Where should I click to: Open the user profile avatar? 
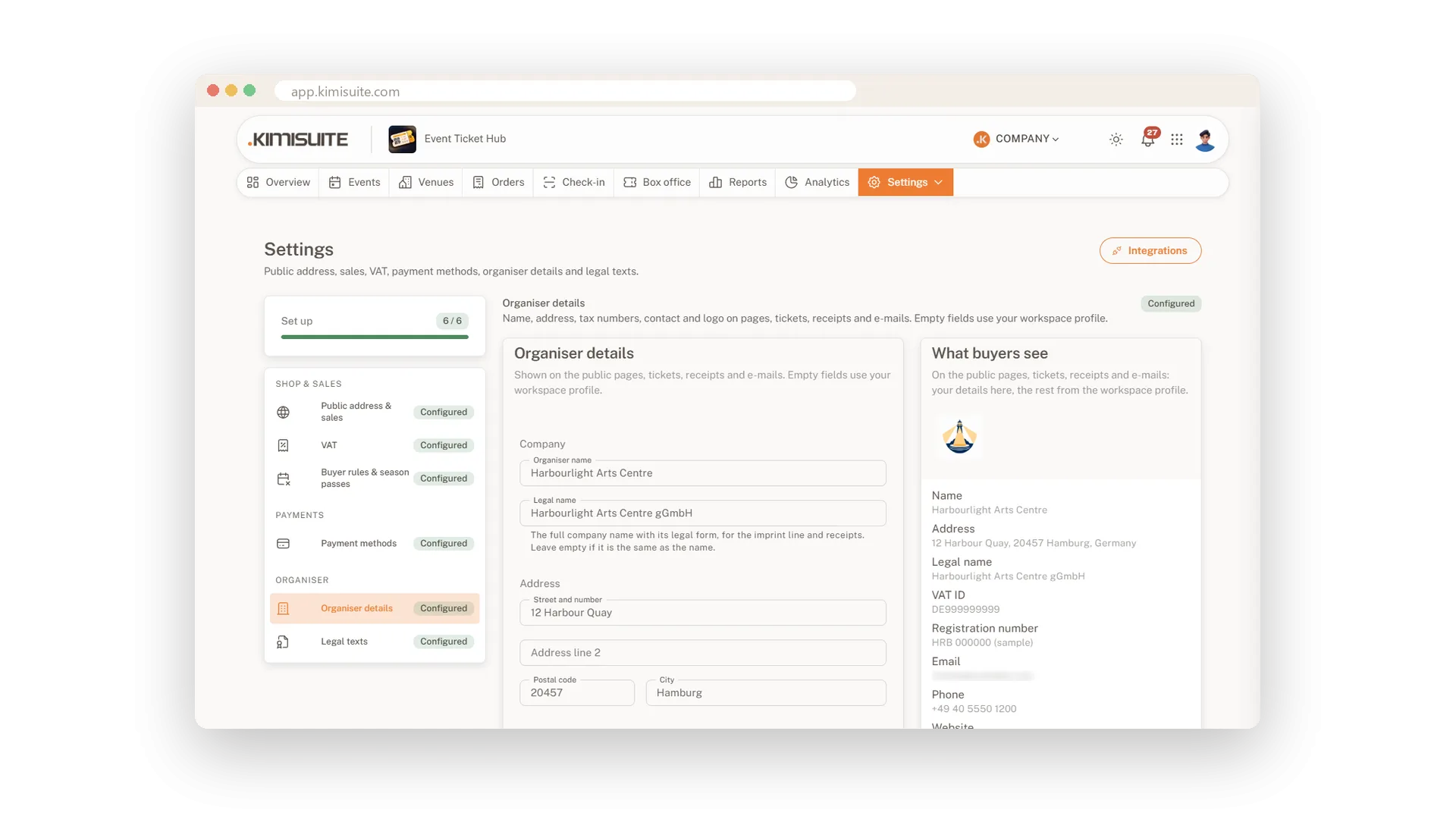click(x=1205, y=140)
